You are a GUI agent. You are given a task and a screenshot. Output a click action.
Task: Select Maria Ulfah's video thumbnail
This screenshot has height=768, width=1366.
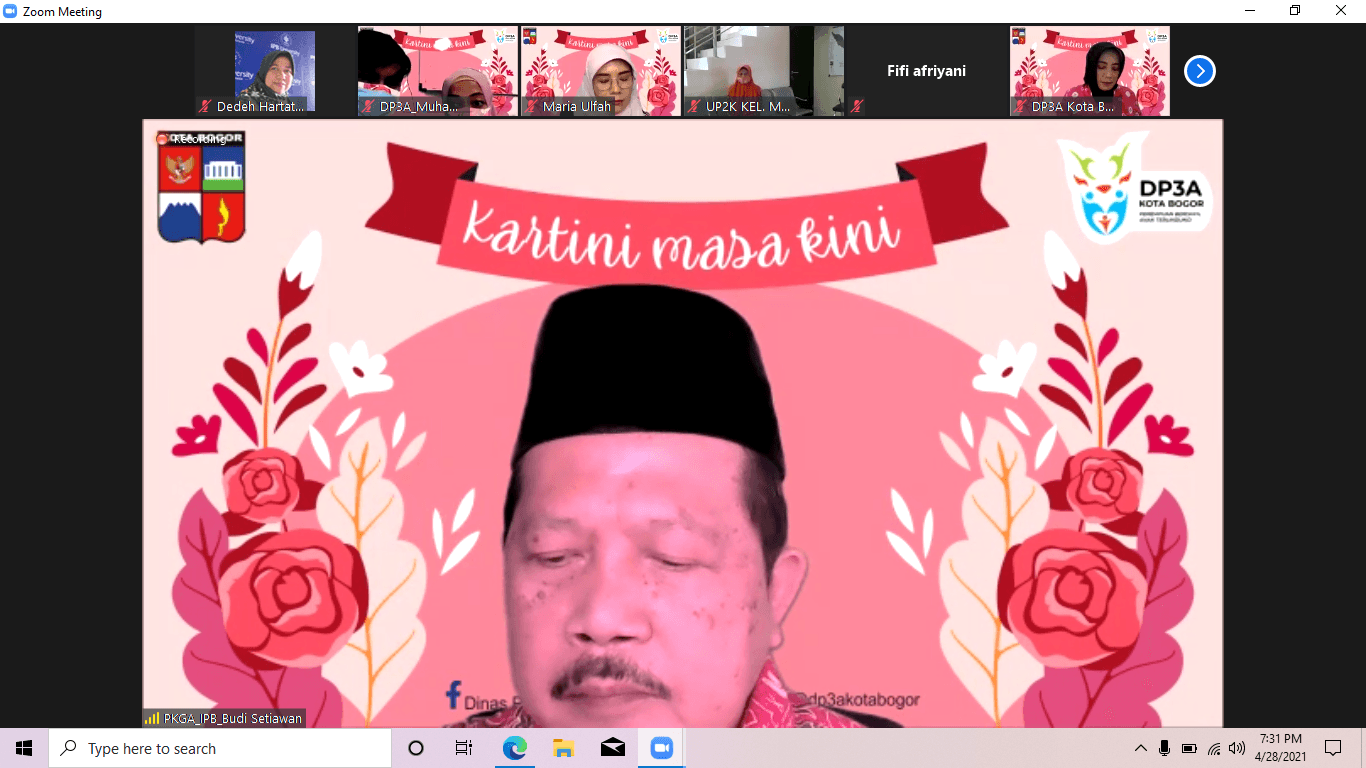(600, 70)
